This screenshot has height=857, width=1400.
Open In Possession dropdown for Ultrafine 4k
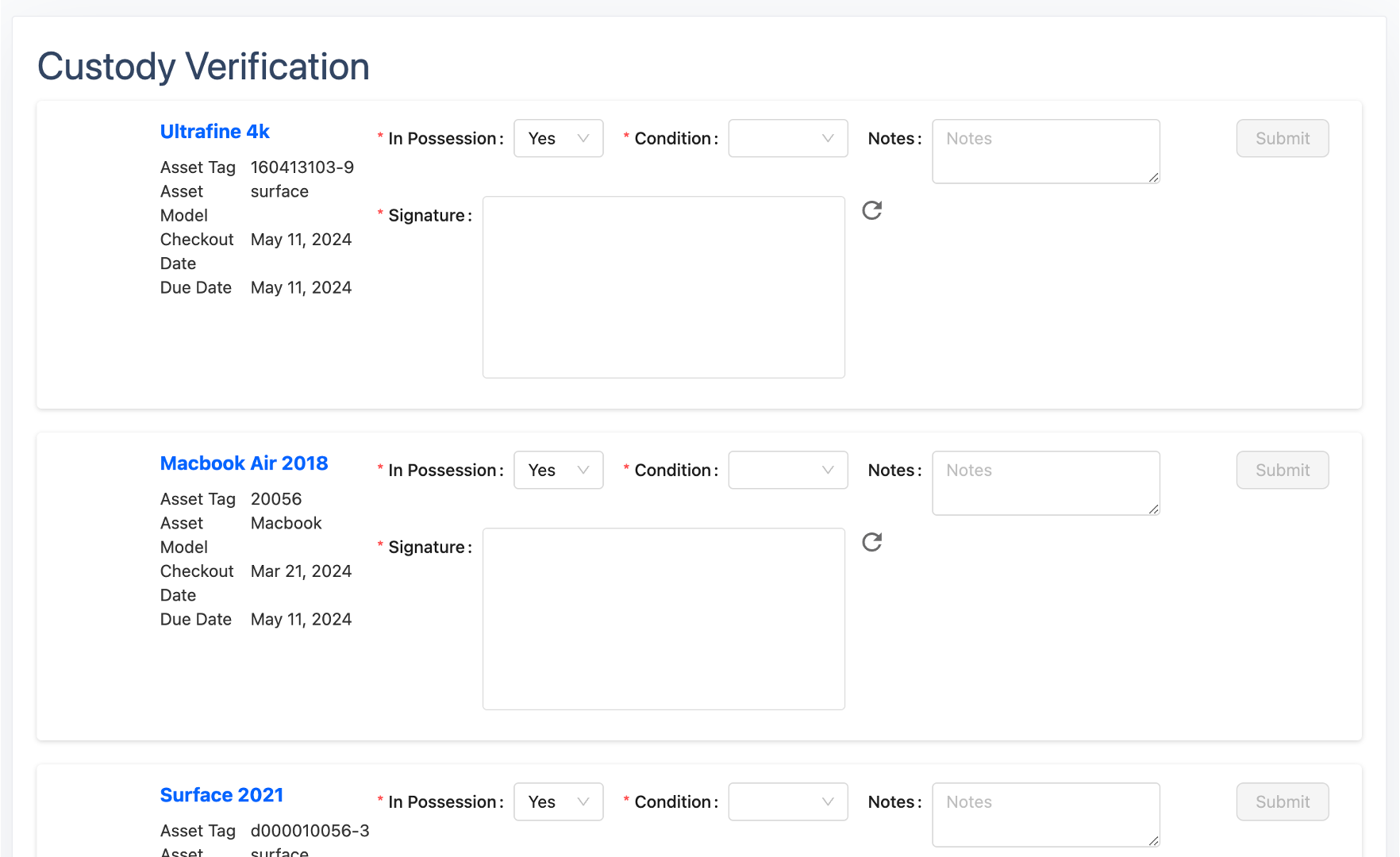coord(558,138)
